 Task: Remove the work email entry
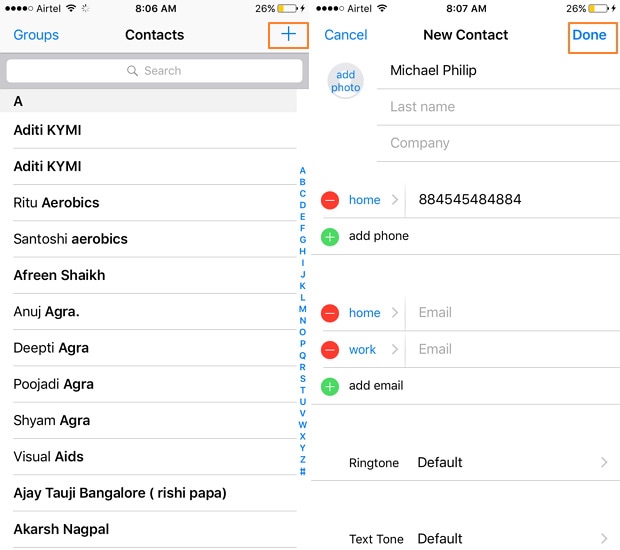(x=330, y=350)
